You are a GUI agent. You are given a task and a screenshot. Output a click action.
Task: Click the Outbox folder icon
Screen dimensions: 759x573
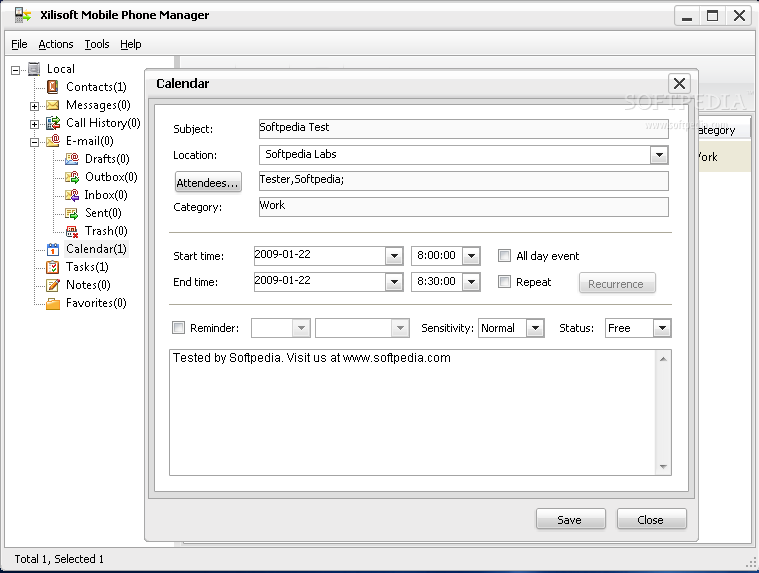(72, 177)
